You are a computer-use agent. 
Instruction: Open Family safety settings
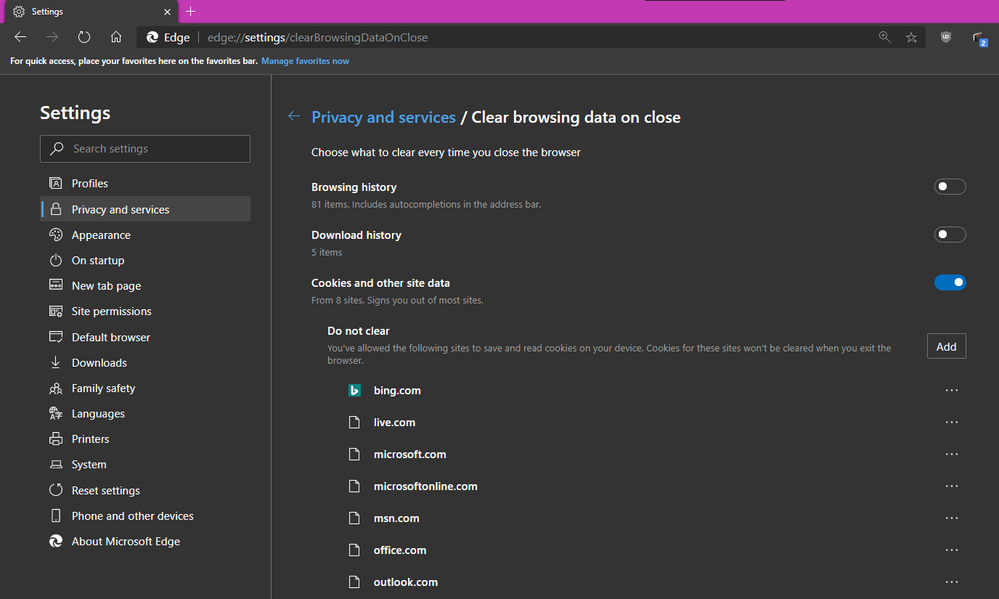click(145, 388)
